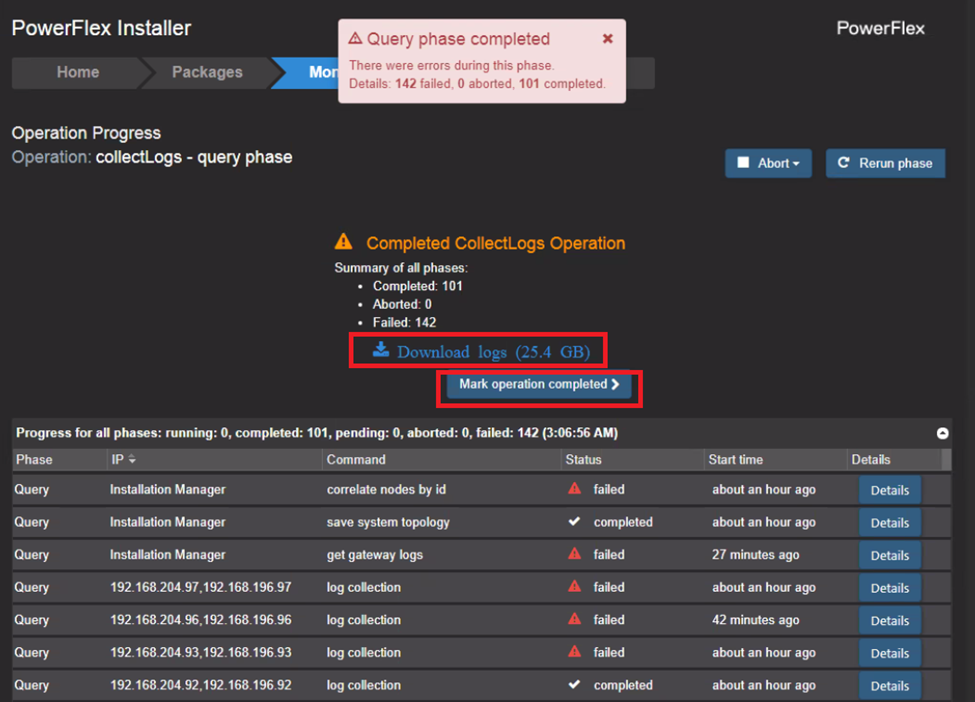Viewport: 975px width, 702px height.
Task: Open Details for correlate nodes by id
Action: pyautogui.click(x=890, y=490)
